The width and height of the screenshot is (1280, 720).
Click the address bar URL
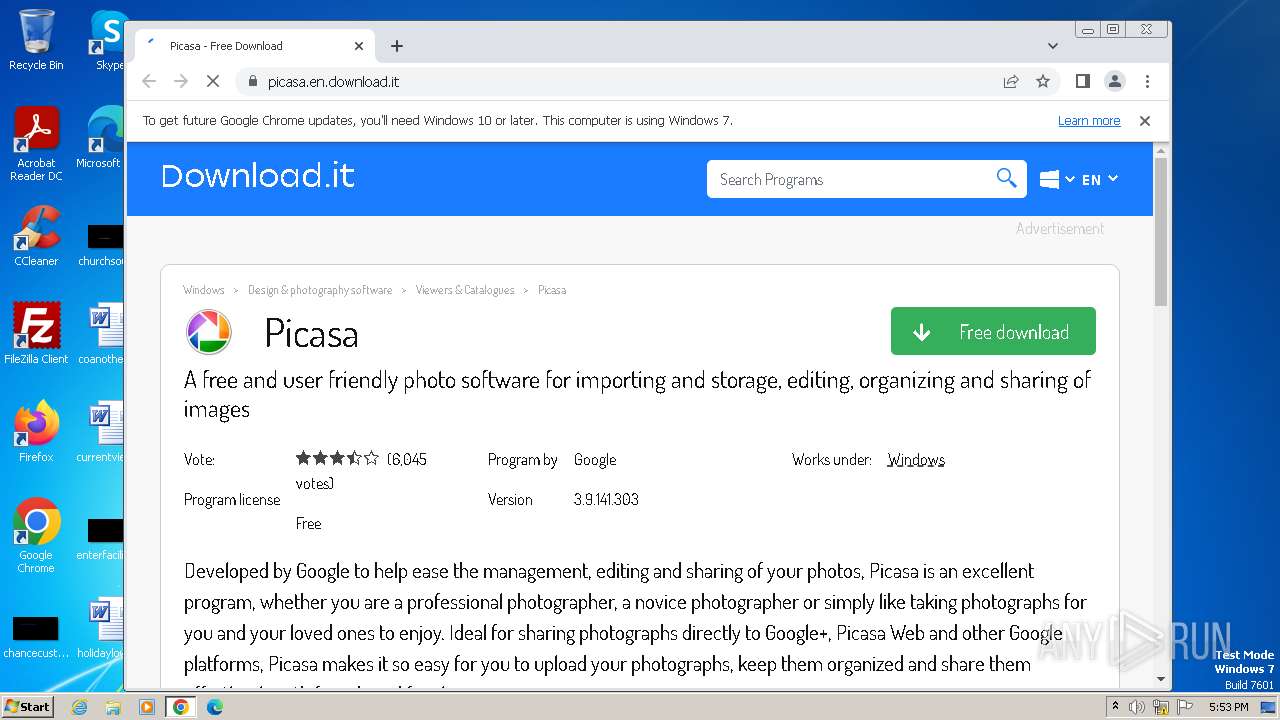(333, 82)
